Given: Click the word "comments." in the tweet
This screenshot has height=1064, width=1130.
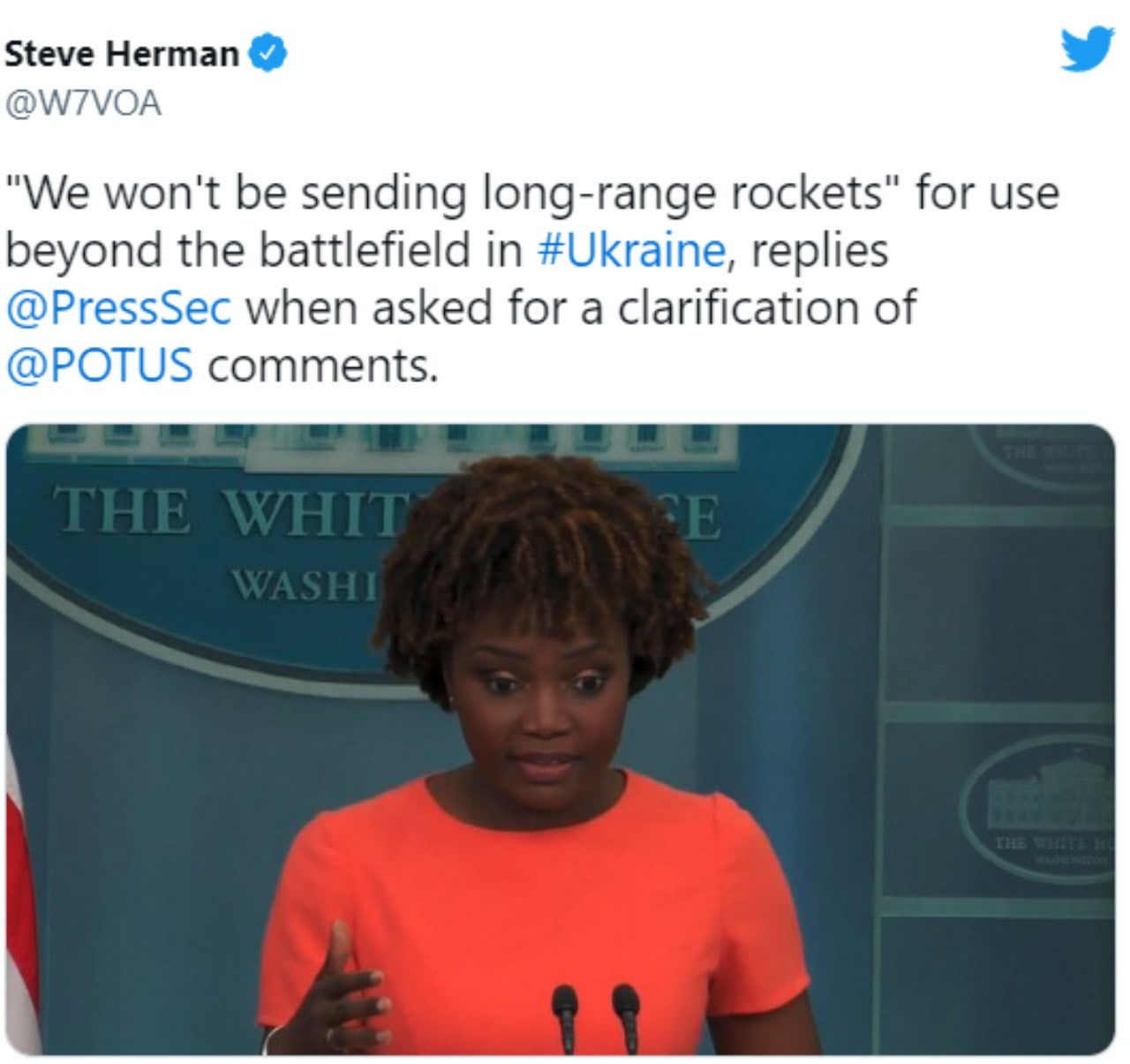Looking at the screenshot, I should [323, 366].
